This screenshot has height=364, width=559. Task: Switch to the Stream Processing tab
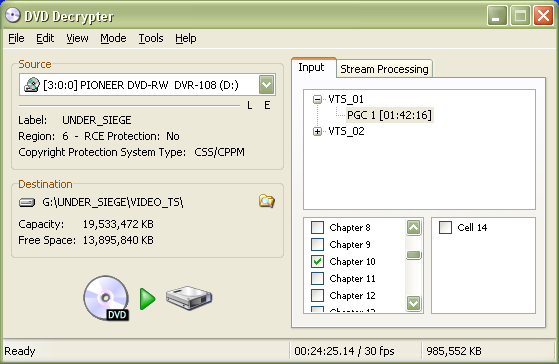click(384, 69)
